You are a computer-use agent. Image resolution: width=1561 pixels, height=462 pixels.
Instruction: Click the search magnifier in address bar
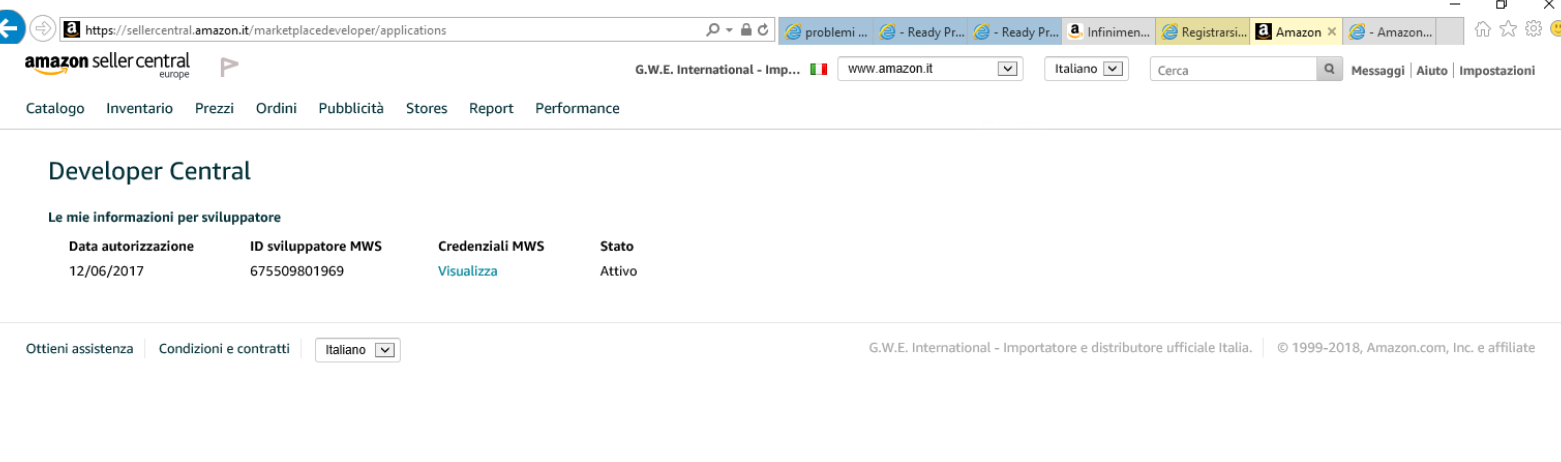(713, 30)
